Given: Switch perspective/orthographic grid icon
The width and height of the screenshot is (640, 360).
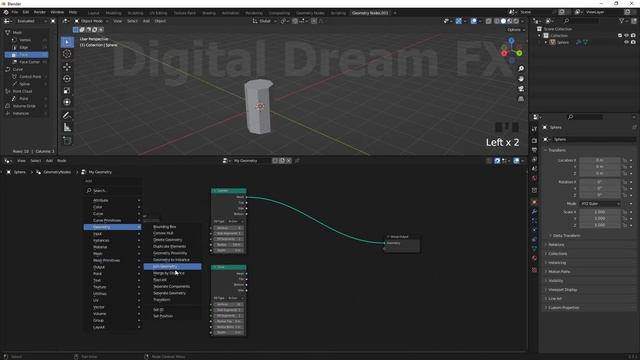Looking at the screenshot, I should pos(521,99).
